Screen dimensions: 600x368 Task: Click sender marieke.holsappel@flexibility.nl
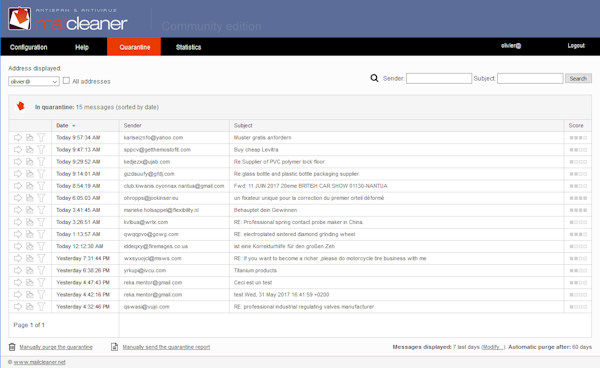161,210
